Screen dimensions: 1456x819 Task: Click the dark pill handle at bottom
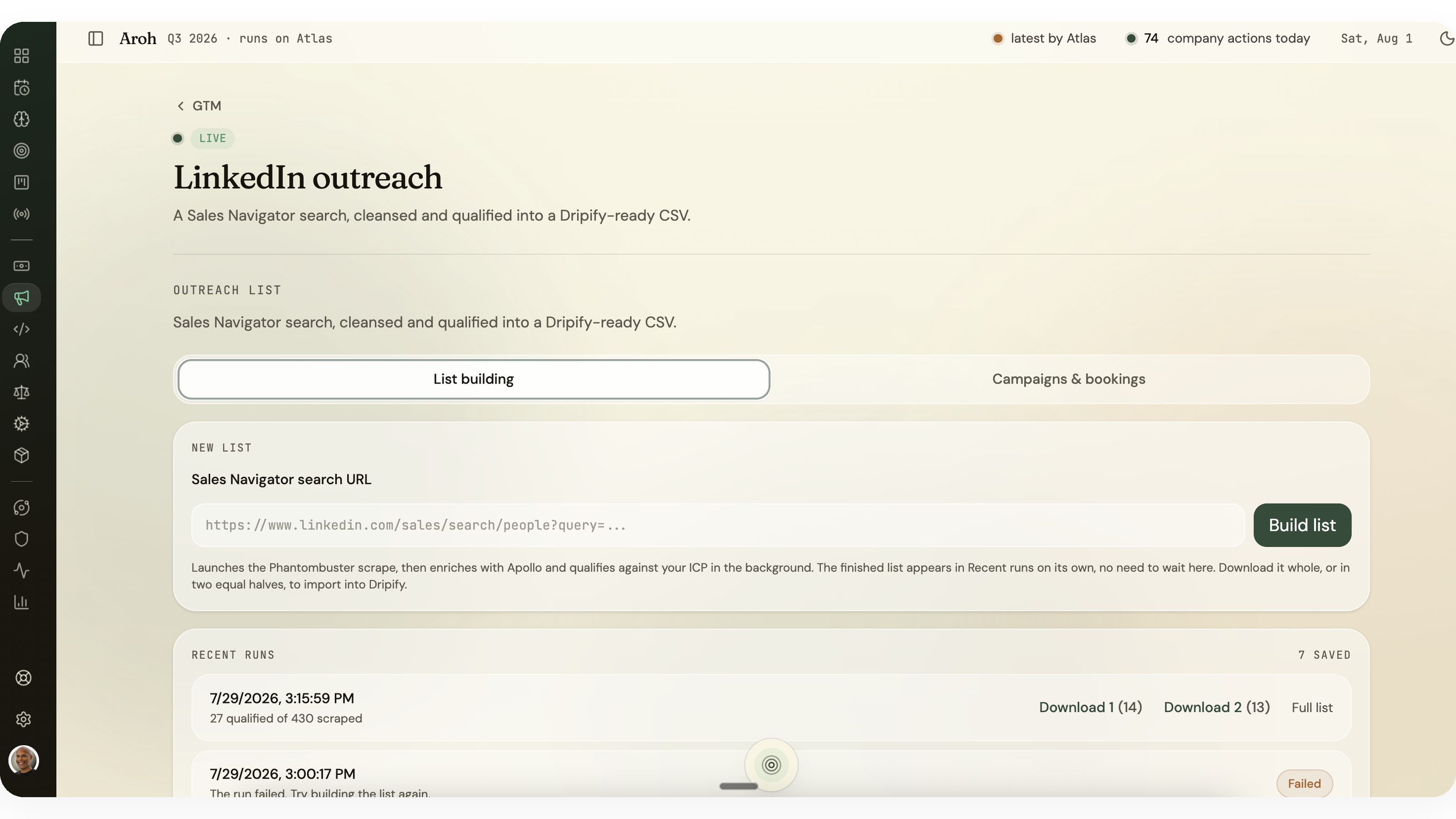(738, 786)
